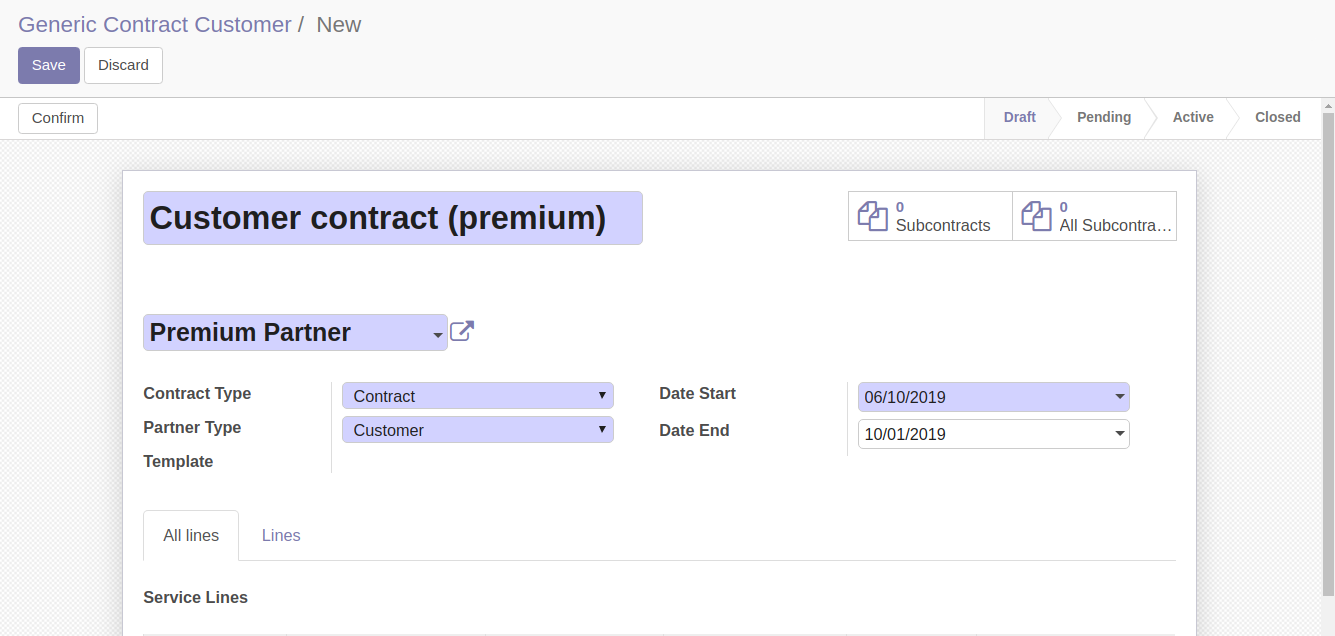Switch to the Lines tab

281,535
